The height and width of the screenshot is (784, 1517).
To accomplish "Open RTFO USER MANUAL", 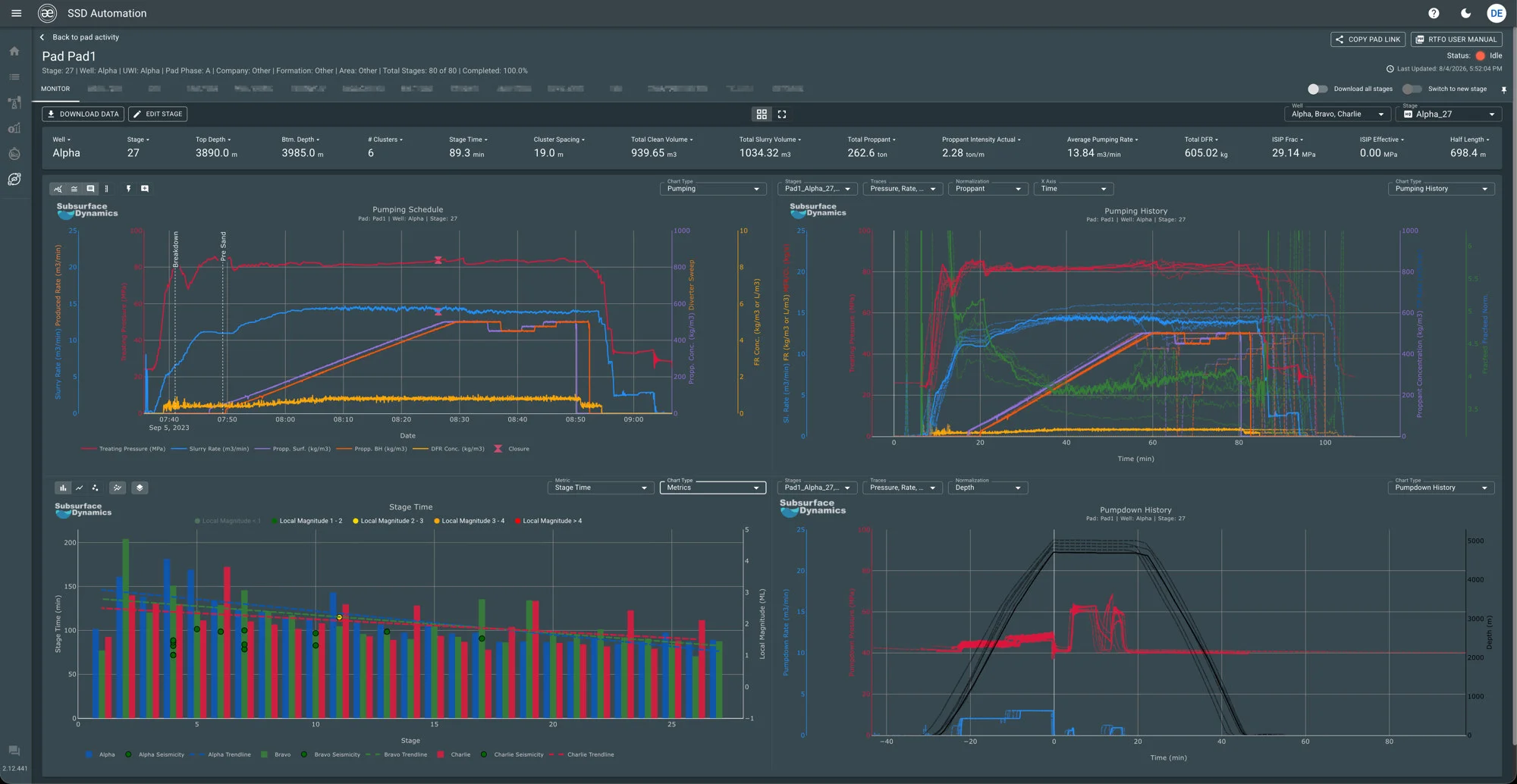I will tap(1456, 39).
